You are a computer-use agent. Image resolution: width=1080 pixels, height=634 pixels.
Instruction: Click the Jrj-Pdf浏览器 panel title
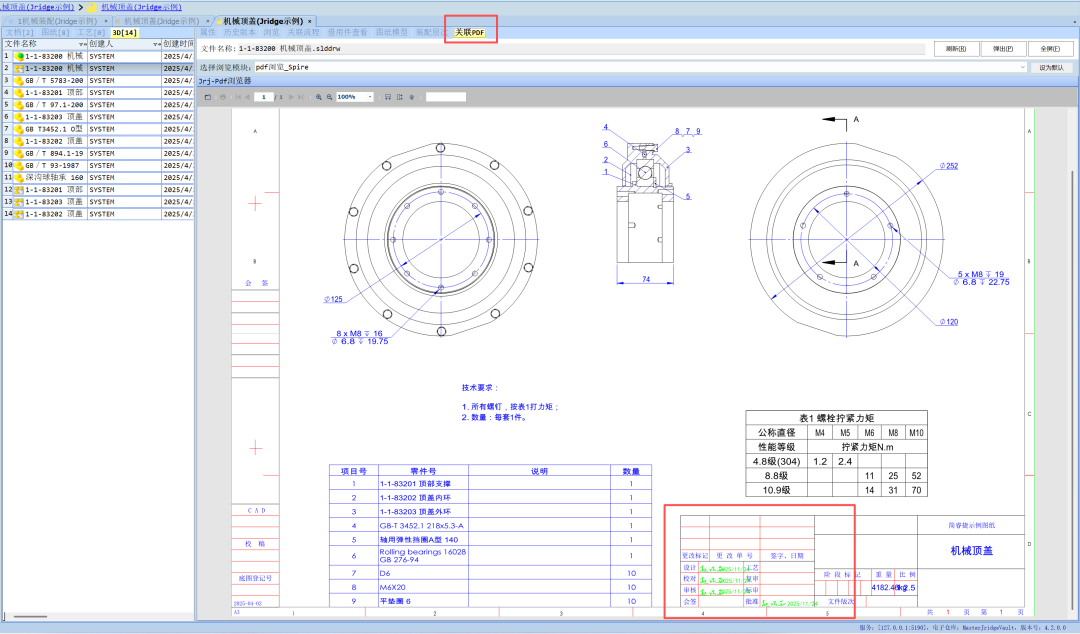click(225, 81)
